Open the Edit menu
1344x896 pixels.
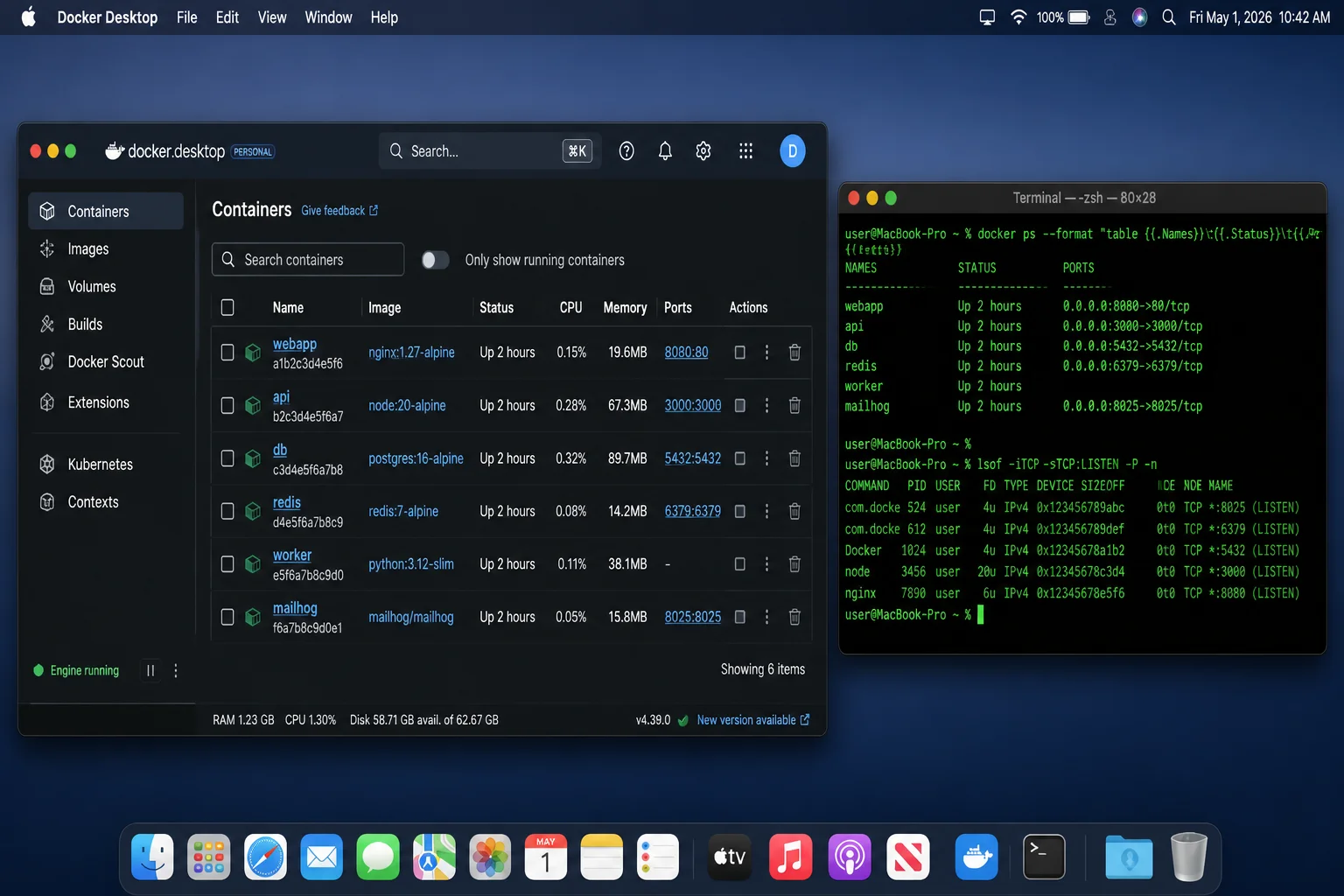[x=227, y=17]
